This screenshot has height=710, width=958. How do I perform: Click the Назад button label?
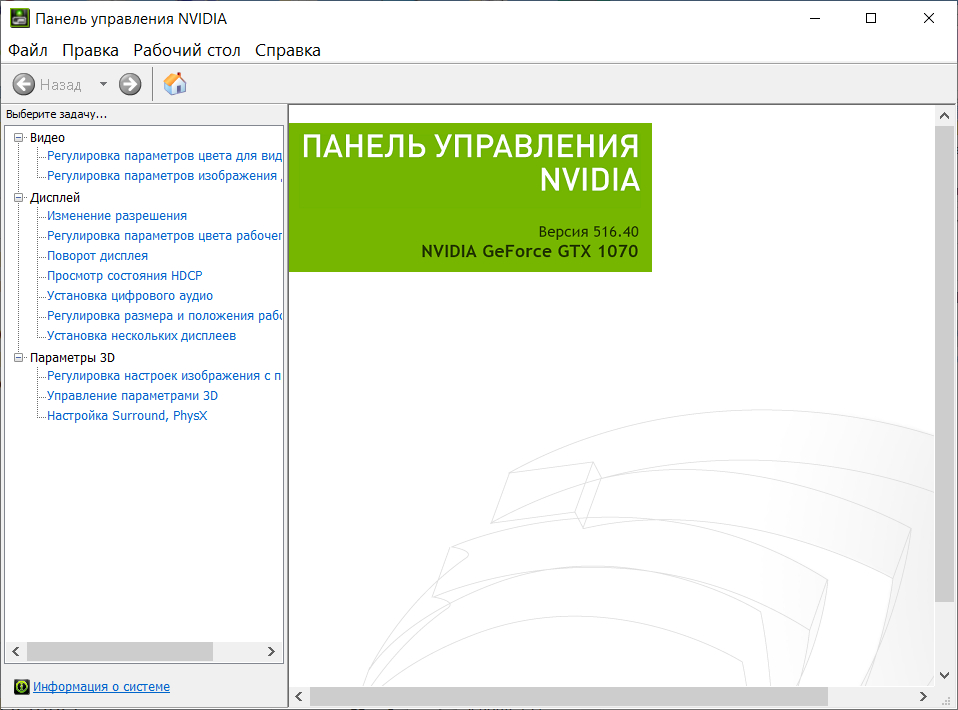point(60,84)
